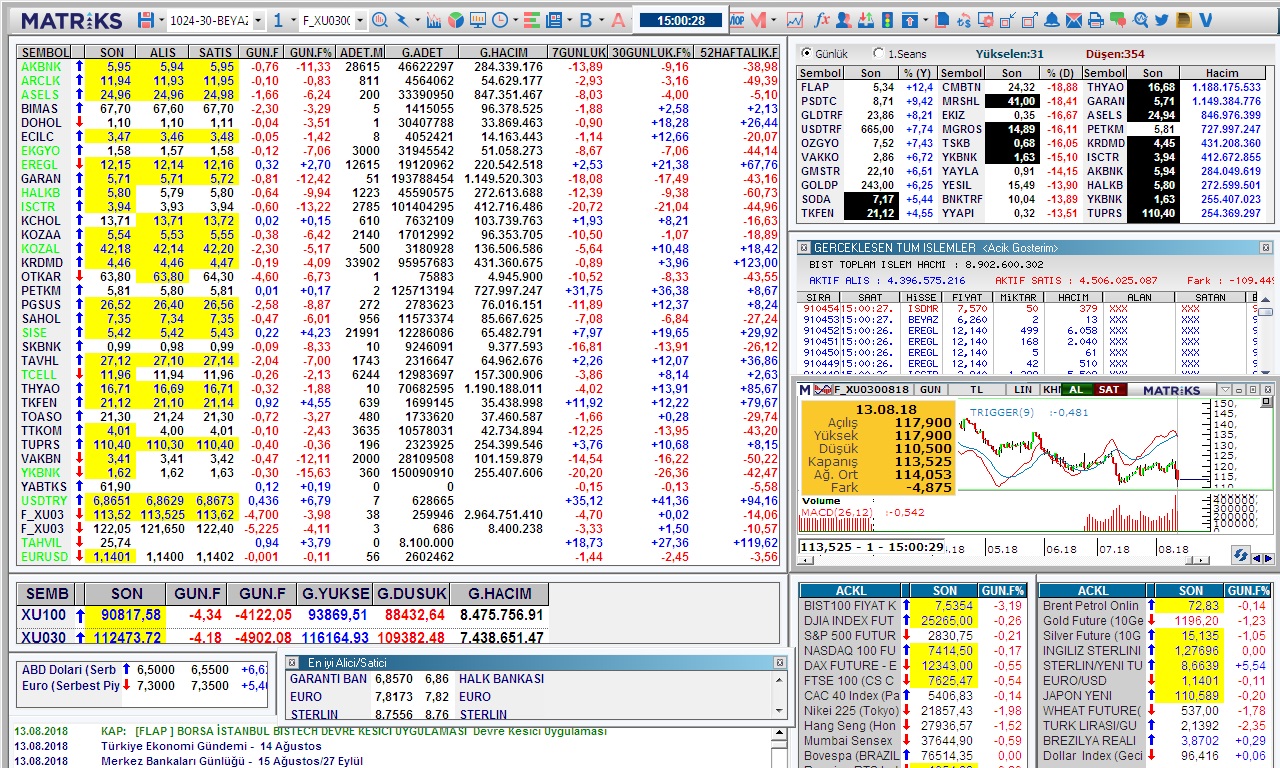Click the traffic light toolbar icon
1280x768 pixels.
(x=886, y=20)
